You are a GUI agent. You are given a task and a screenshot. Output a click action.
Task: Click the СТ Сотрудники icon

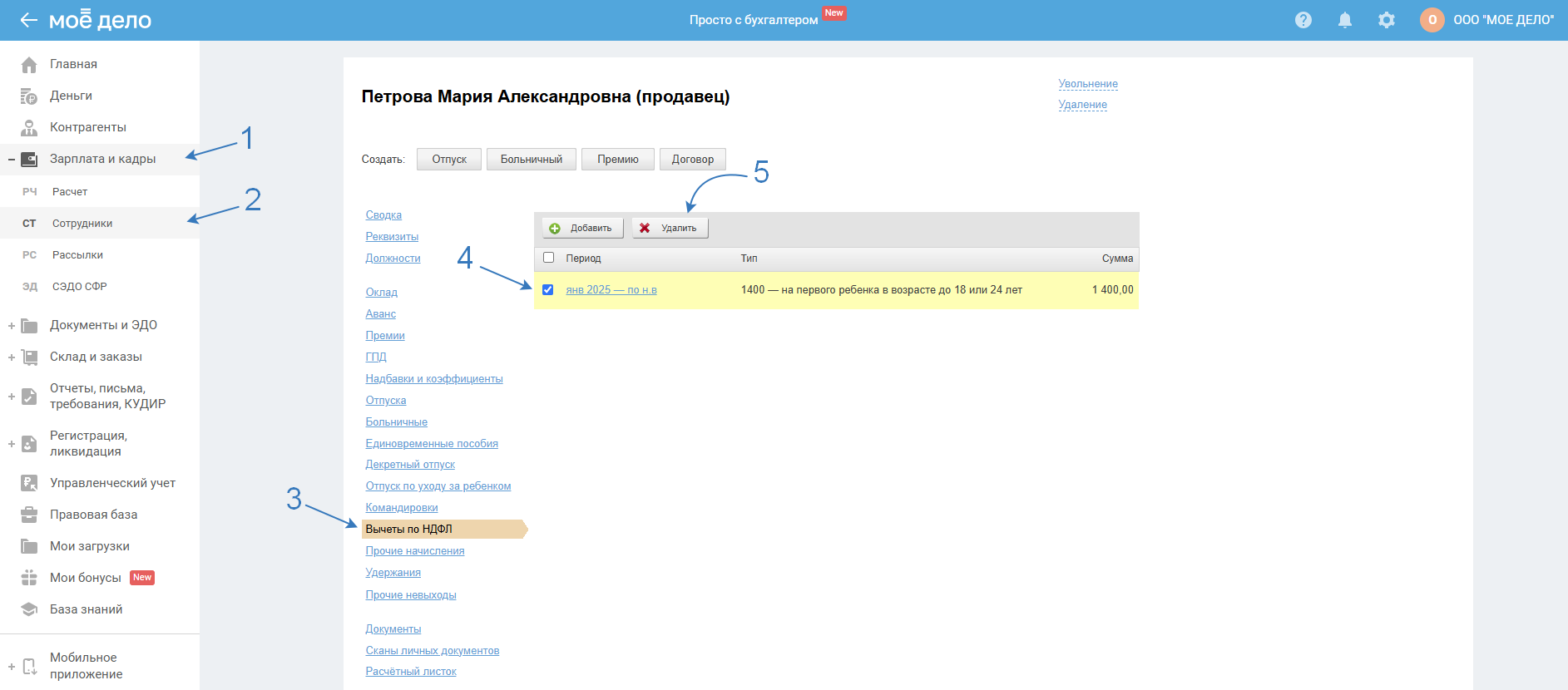(x=30, y=224)
